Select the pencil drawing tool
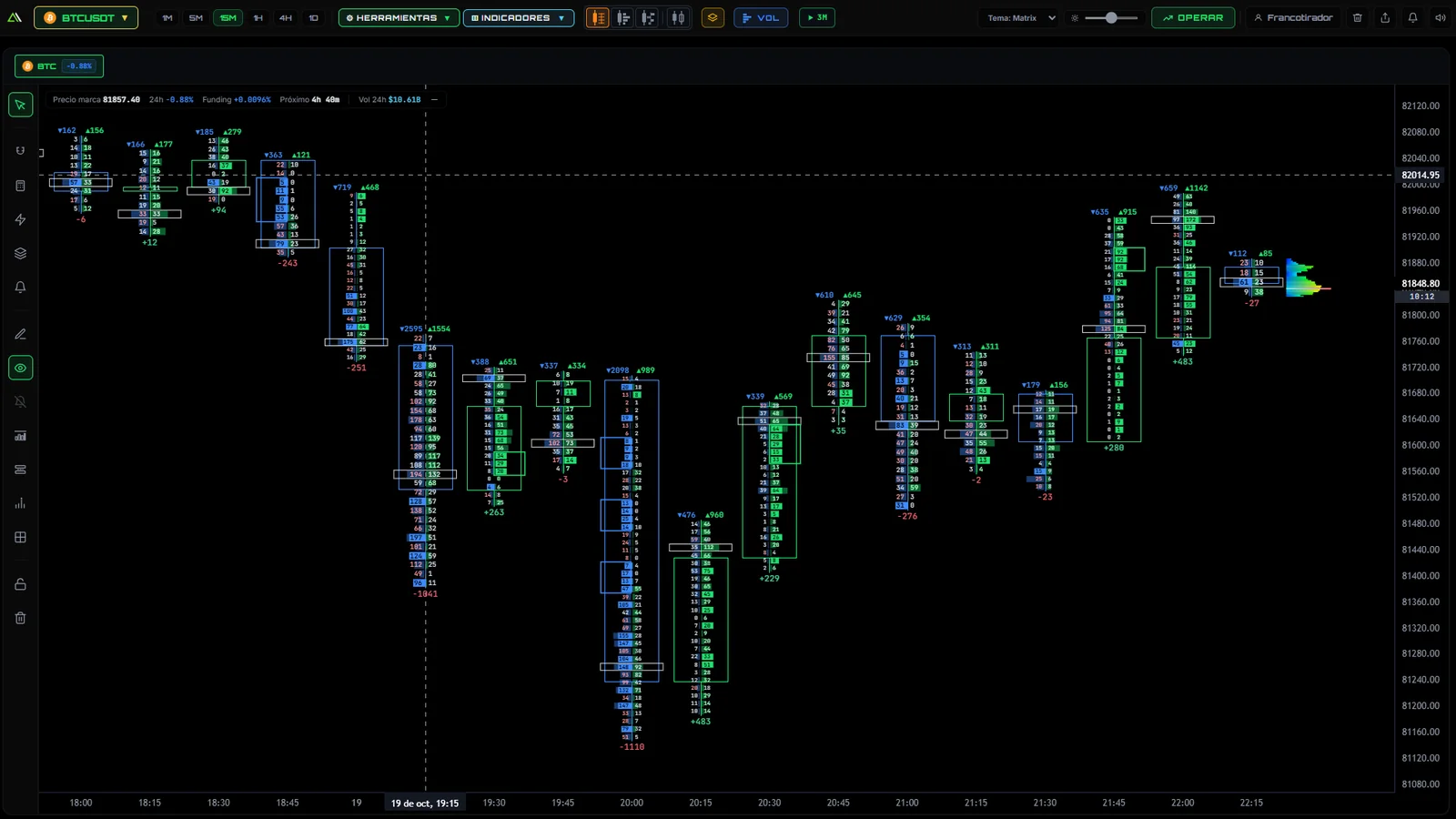The height and width of the screenshot is (819, 1456). tap(20, 334)
